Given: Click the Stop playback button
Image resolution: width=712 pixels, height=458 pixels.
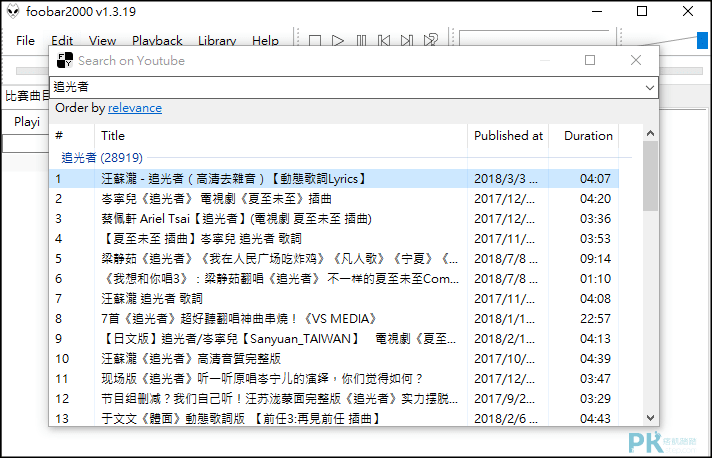Looking at the screenshot, I should point(315,41).
